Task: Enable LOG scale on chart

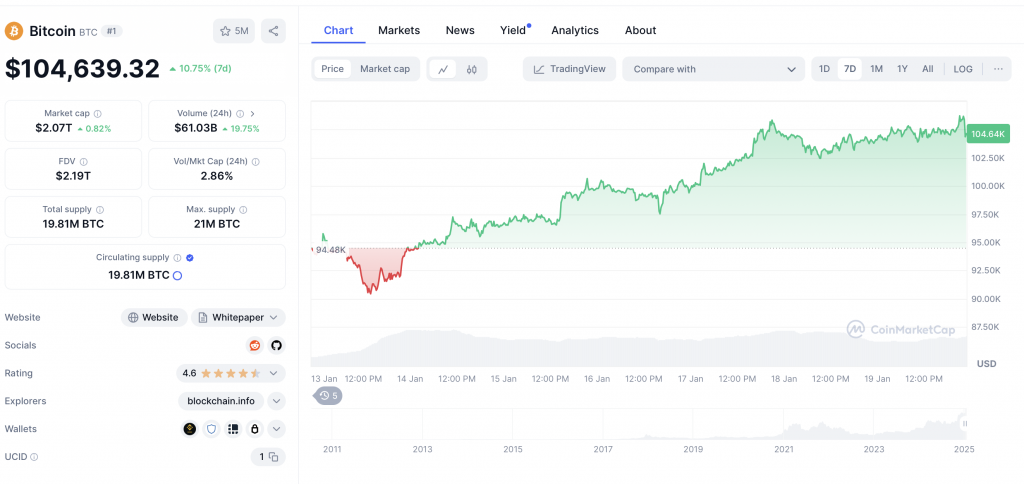Action: [963, 69]
